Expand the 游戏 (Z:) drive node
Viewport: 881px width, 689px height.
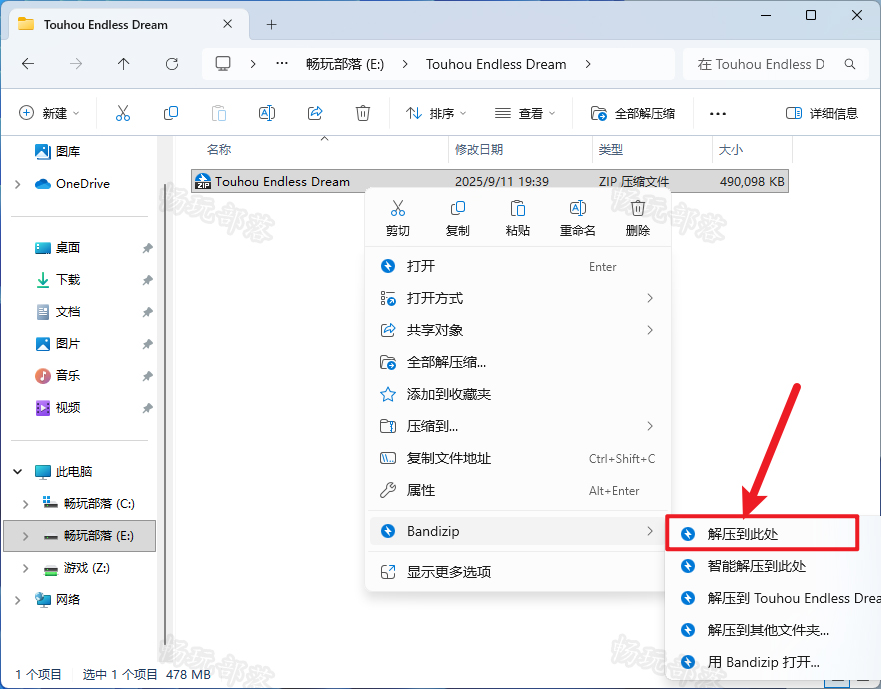coord(25,568)
